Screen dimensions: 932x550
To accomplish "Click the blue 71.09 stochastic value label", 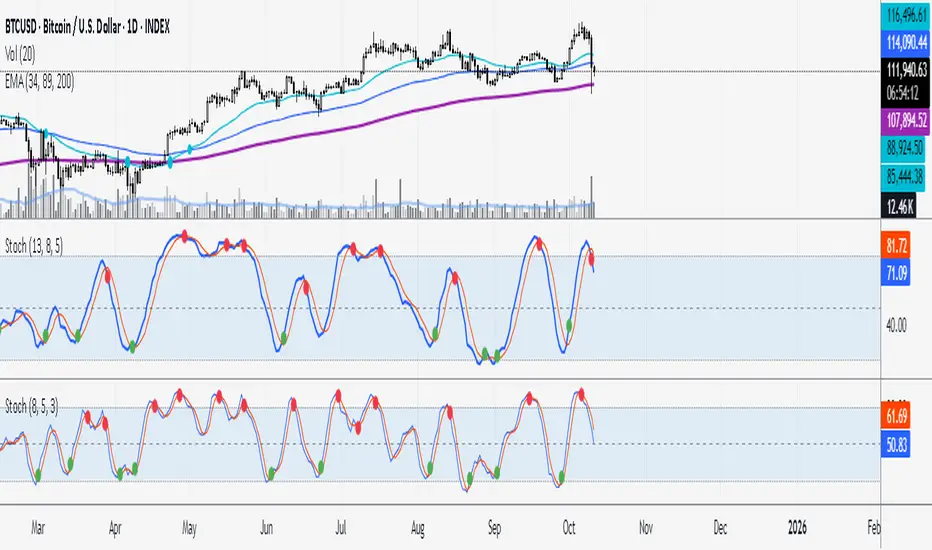I will 896,269.
